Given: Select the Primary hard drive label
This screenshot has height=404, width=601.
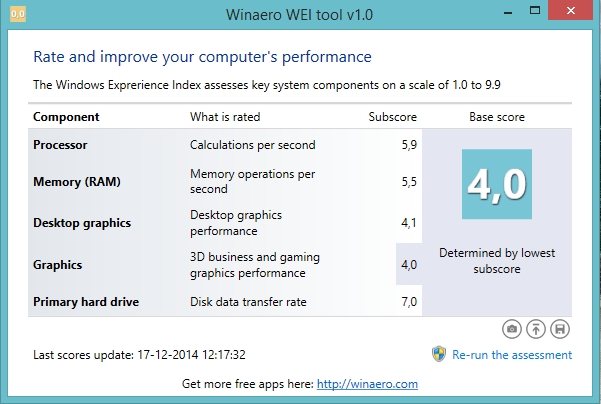Looking at the screenshot, I should click(x=86, y=302).
